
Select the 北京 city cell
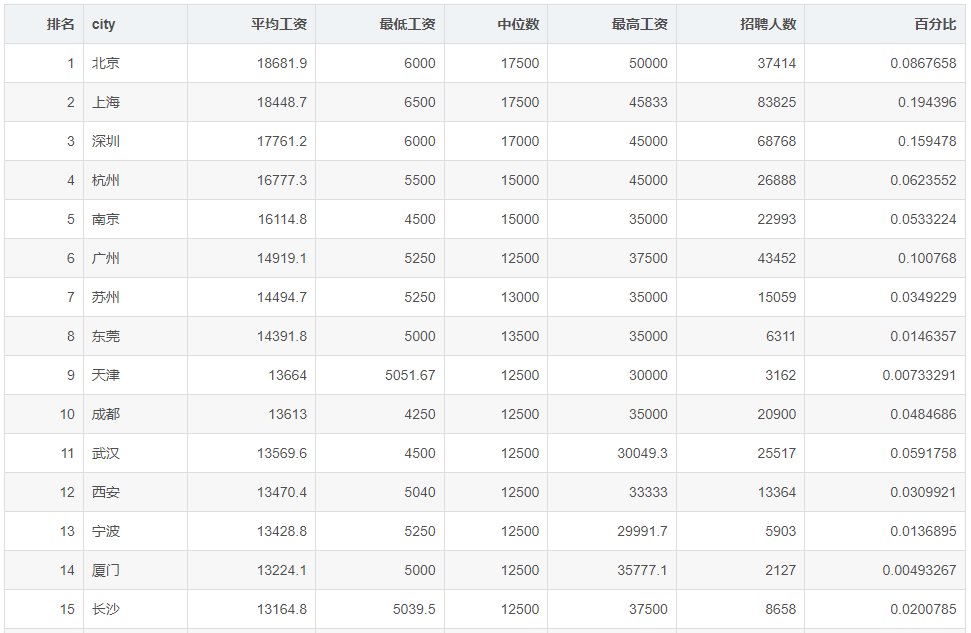click(x=136, y=63)
